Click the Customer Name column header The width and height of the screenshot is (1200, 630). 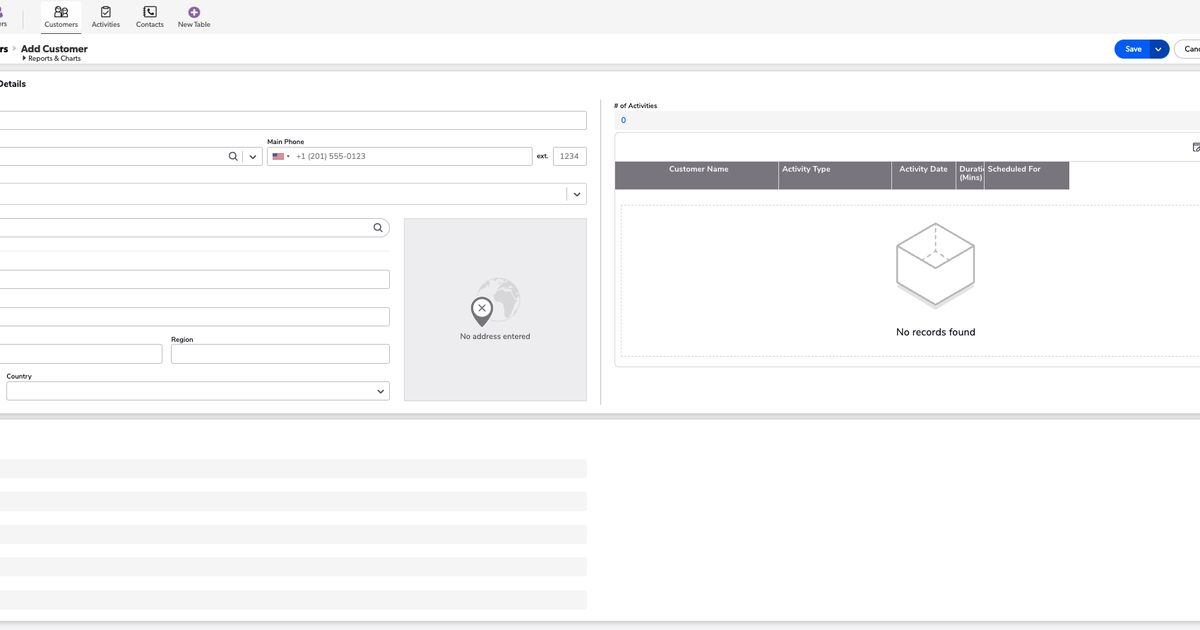pos(698,175)
